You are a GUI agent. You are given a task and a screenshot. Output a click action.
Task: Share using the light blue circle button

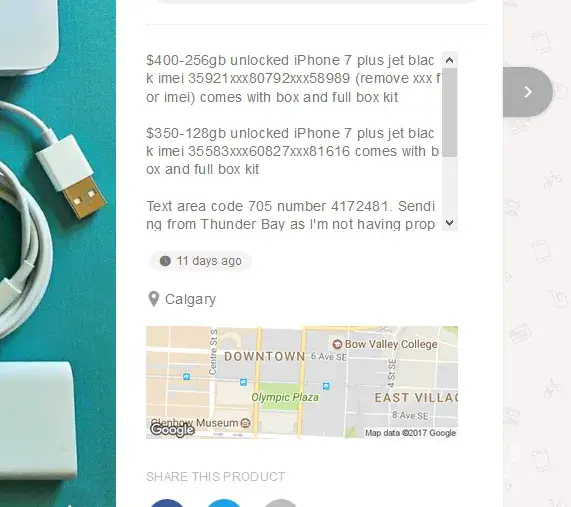pos(224,503)
